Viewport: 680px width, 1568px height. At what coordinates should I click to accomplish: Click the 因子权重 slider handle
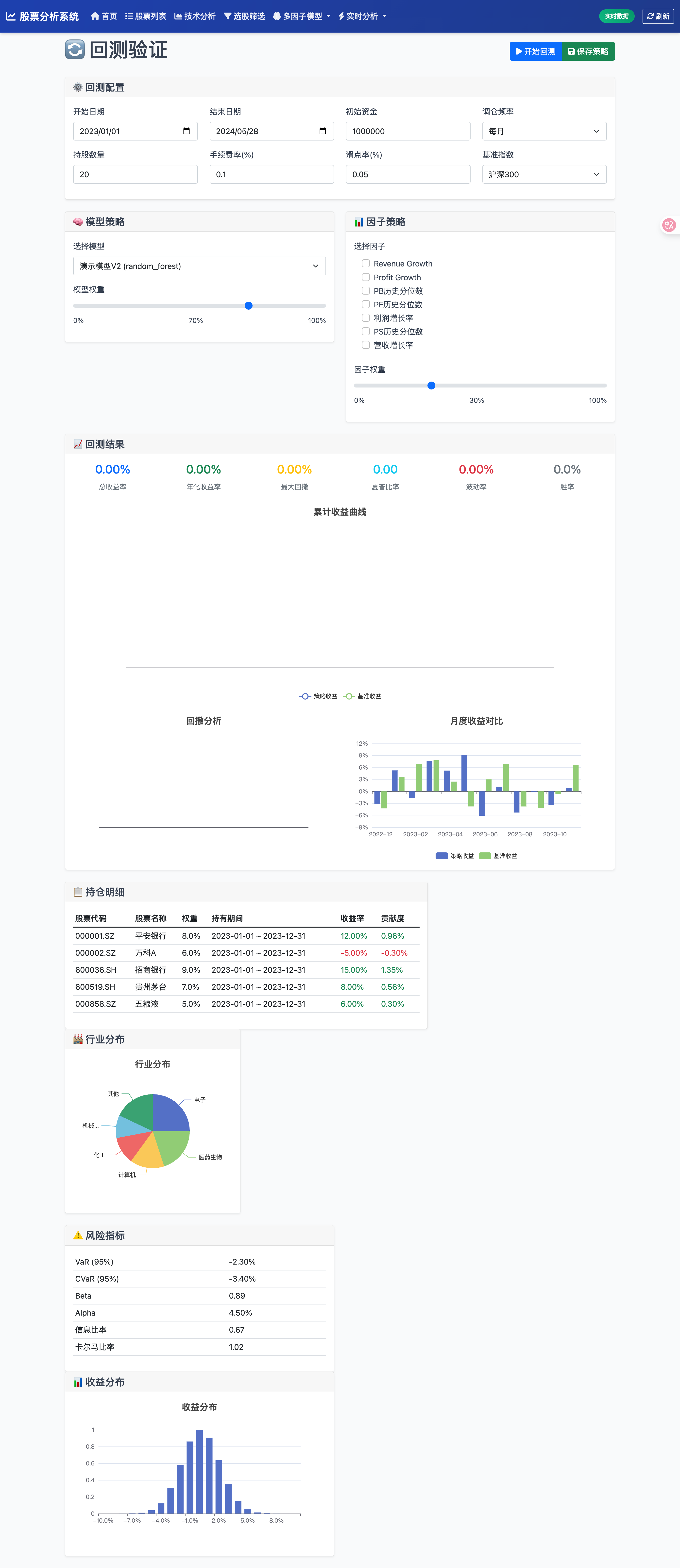431,385
